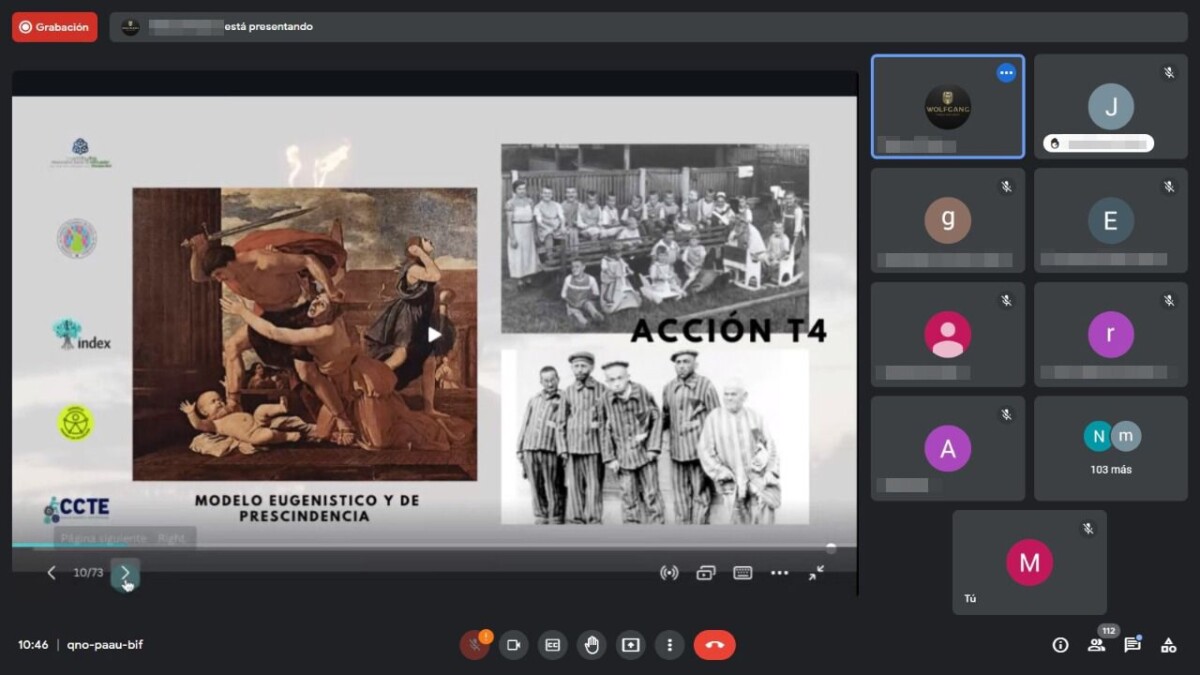
Task: Click the yellow circular logo on the slide
Action: (75, 423)
